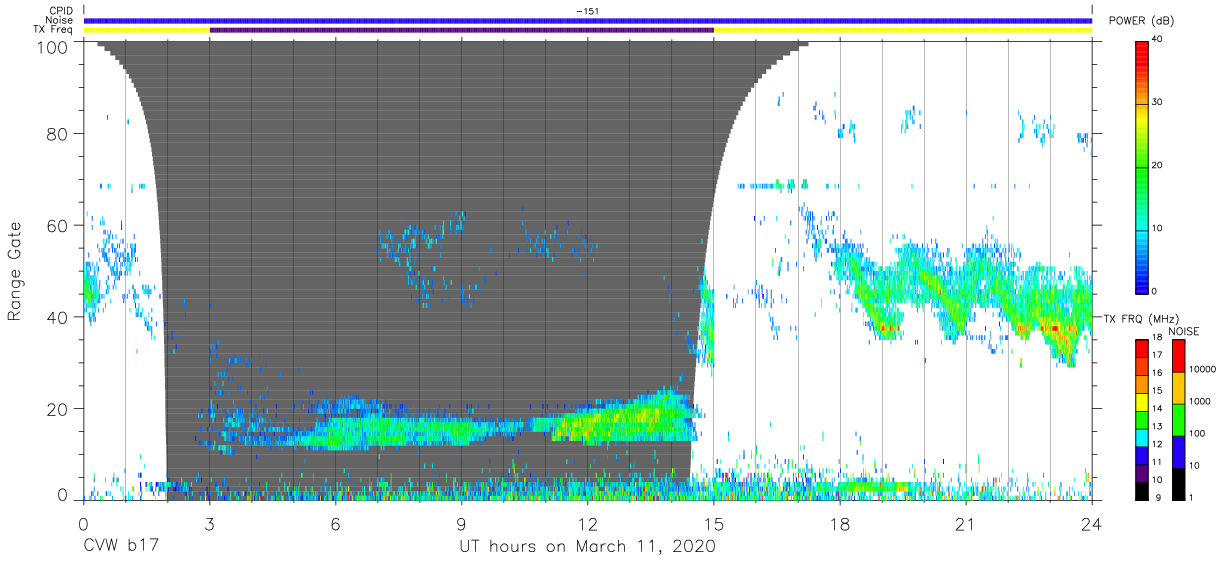Click the blue Noise strip bar

pos(587,20)
